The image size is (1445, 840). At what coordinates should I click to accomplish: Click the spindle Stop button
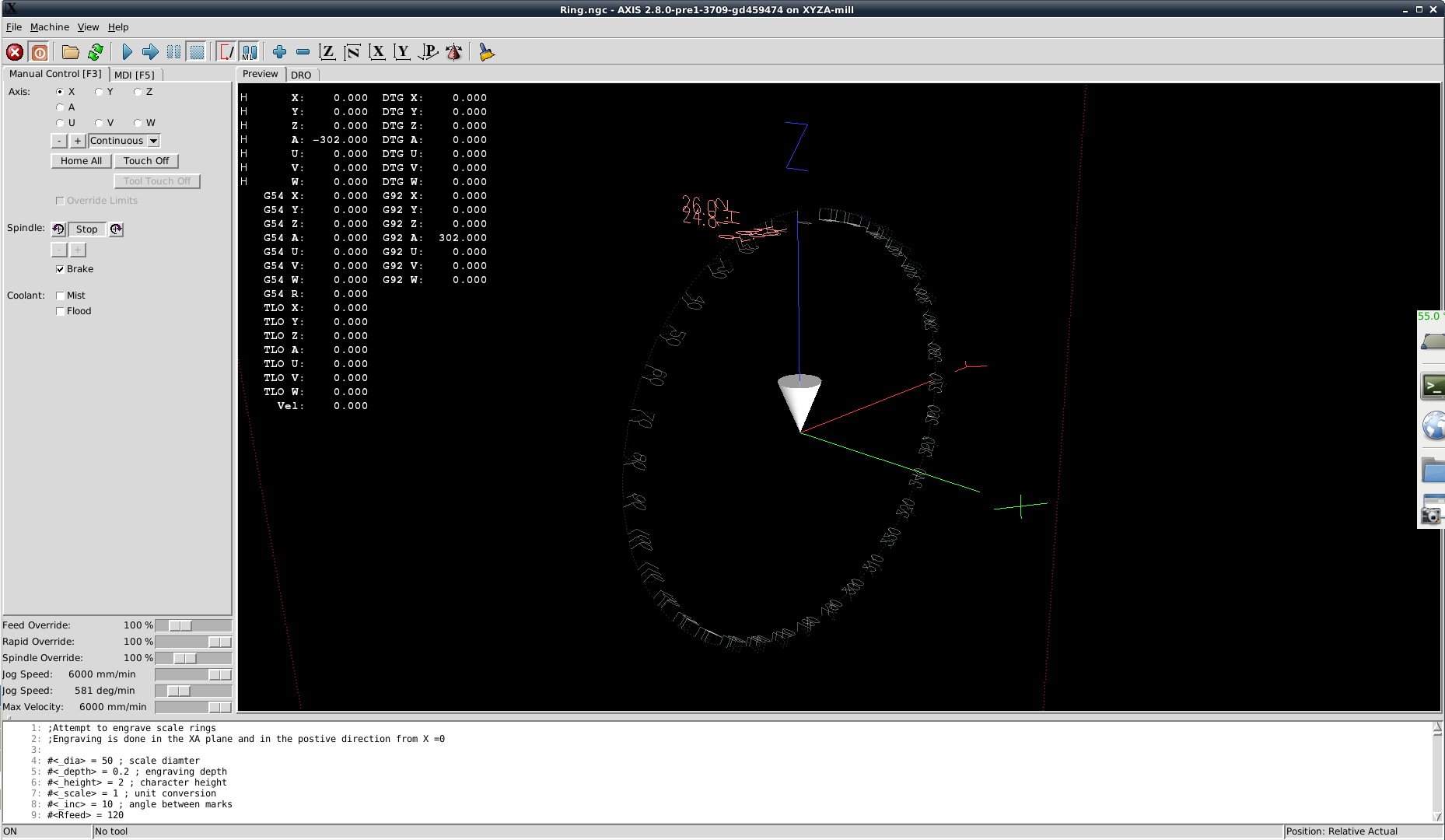point(87,229)
